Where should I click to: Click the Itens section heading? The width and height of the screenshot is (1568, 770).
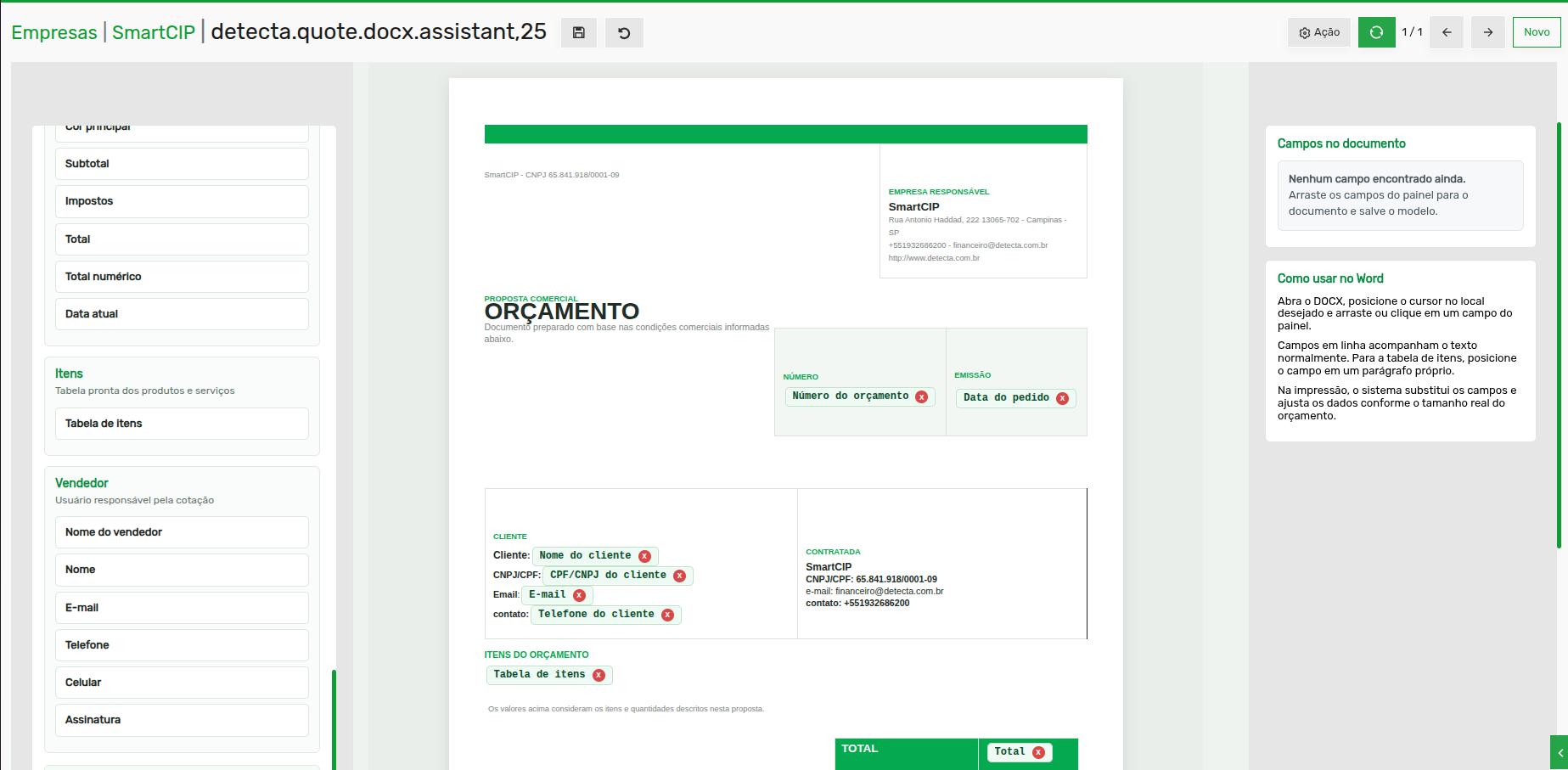pyautogui.click(x=69, y=374)
